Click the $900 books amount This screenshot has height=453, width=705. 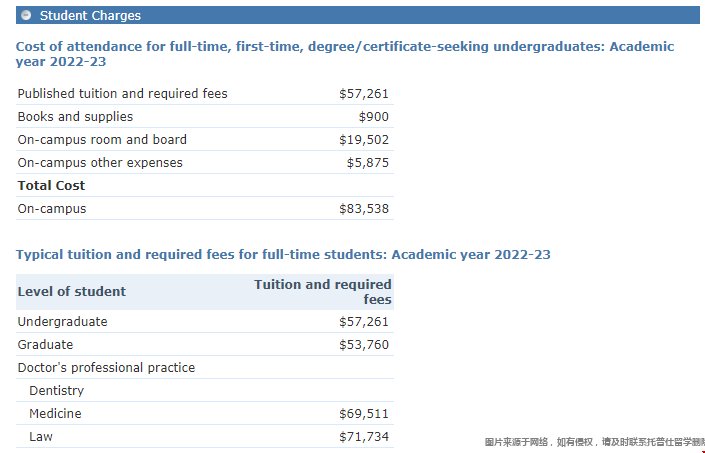(x=373, y=117)
